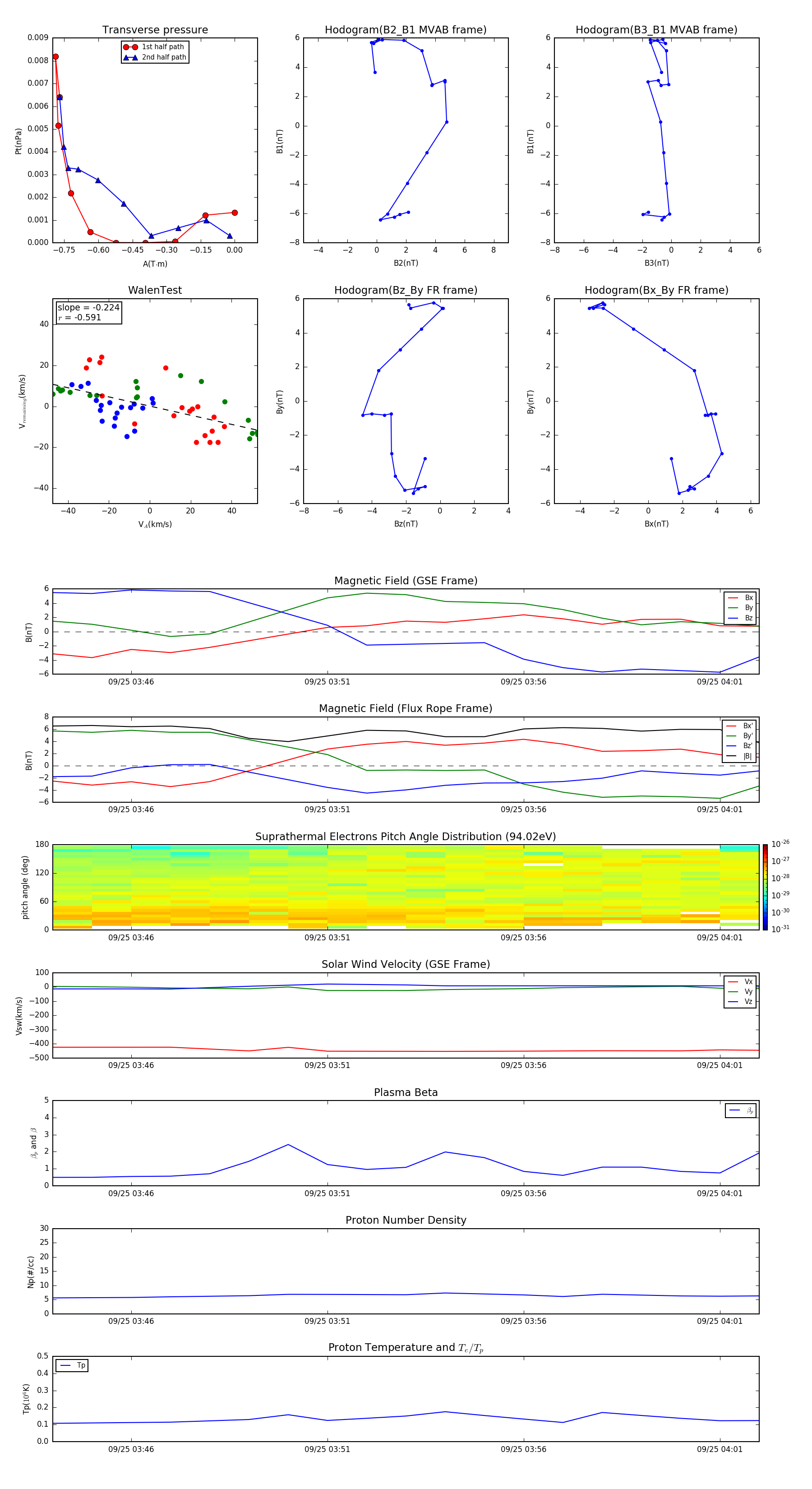This screenshot has width=812, height=1489.
Task: Click the pitch angle color scale bar
Action: [x=765, y=887]
